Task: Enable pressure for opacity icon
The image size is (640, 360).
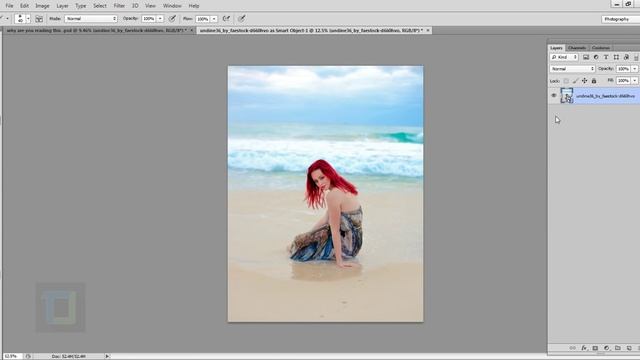Action: point(173,19)
